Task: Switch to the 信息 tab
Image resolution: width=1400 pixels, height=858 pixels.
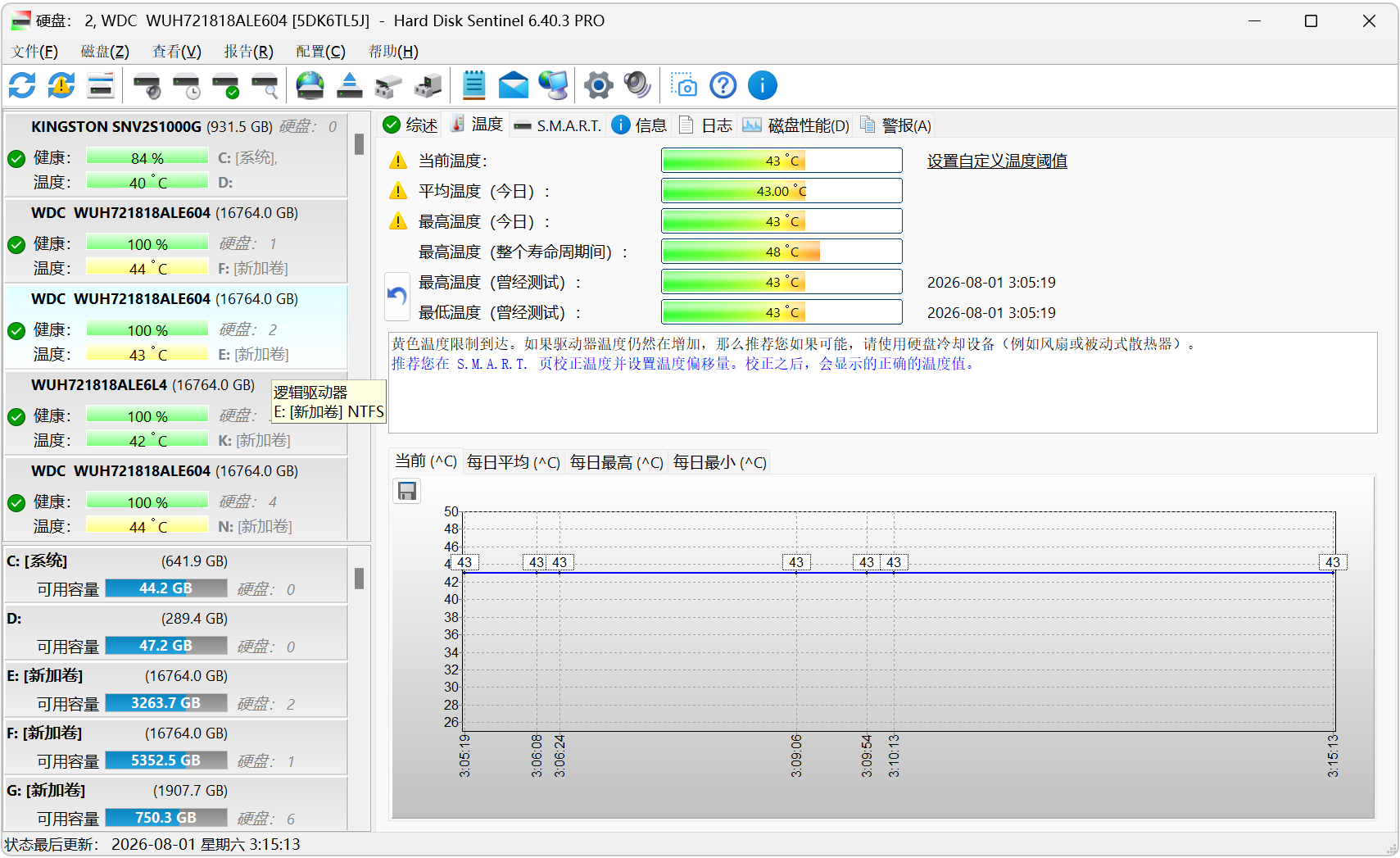Action: [x=639, y=125]
